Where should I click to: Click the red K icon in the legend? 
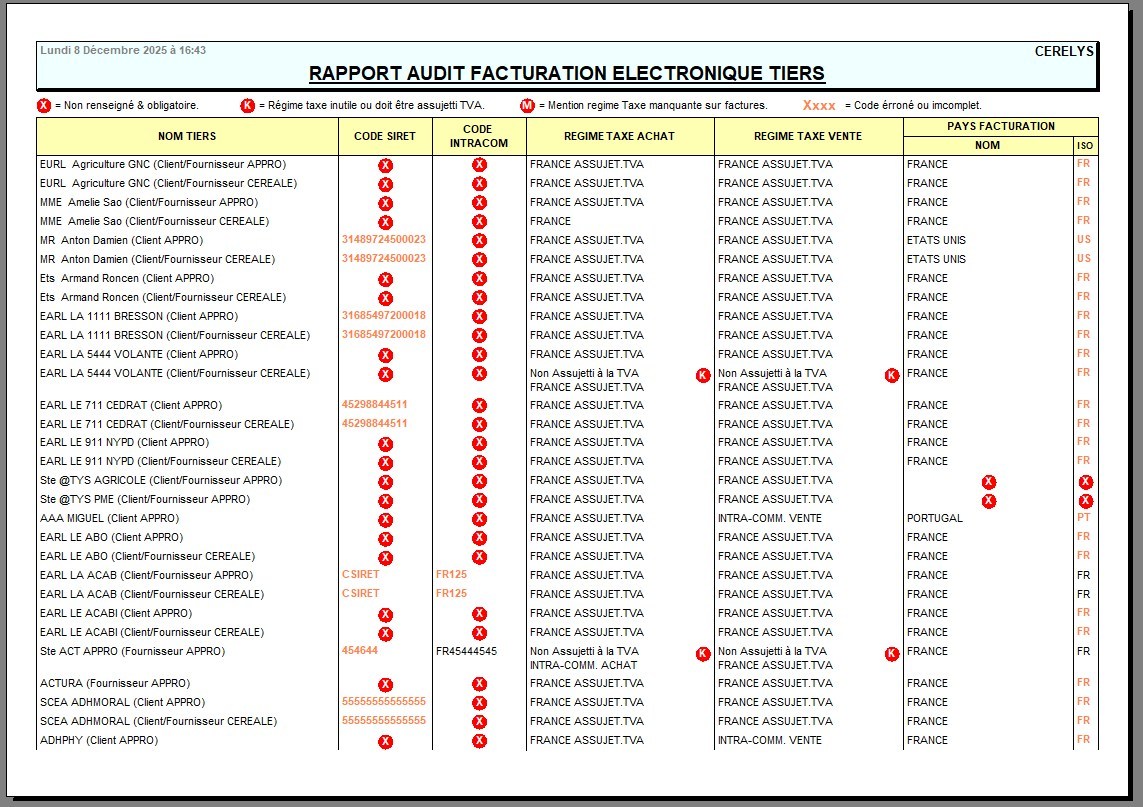(x=247, y=106)
